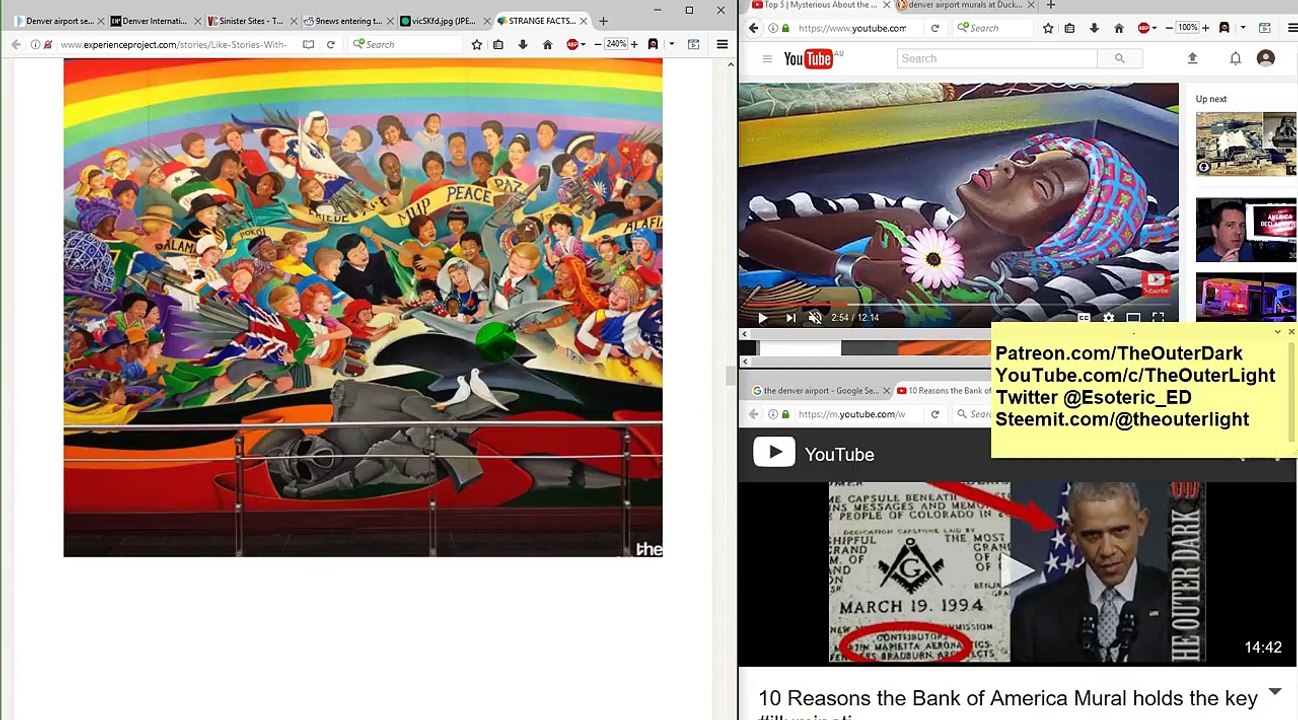Reload the m.youtube.com page

pos(935,414)
